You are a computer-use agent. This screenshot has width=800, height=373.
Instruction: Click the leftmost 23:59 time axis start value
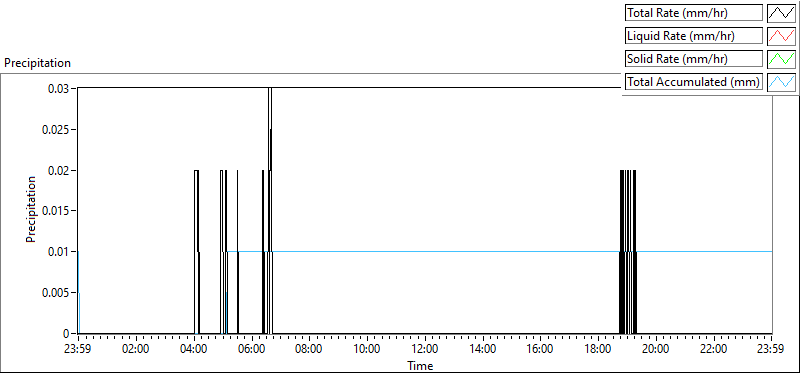click(78, 350)
